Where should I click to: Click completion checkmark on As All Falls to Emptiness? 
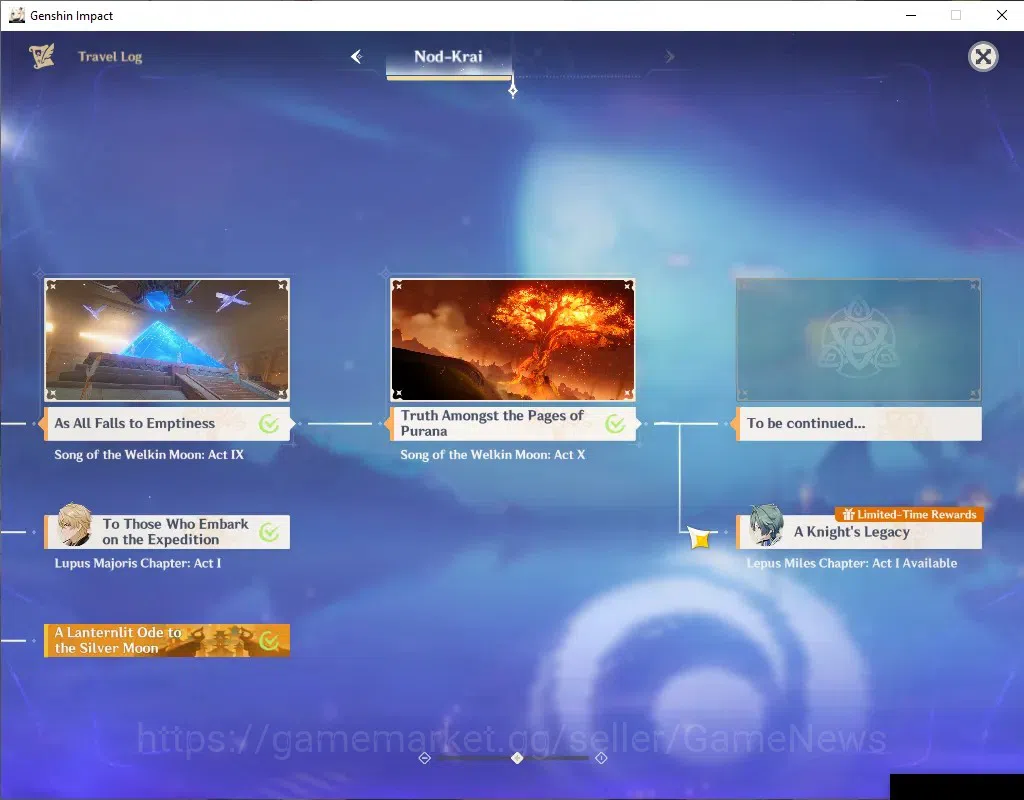[x=268, y=424]
